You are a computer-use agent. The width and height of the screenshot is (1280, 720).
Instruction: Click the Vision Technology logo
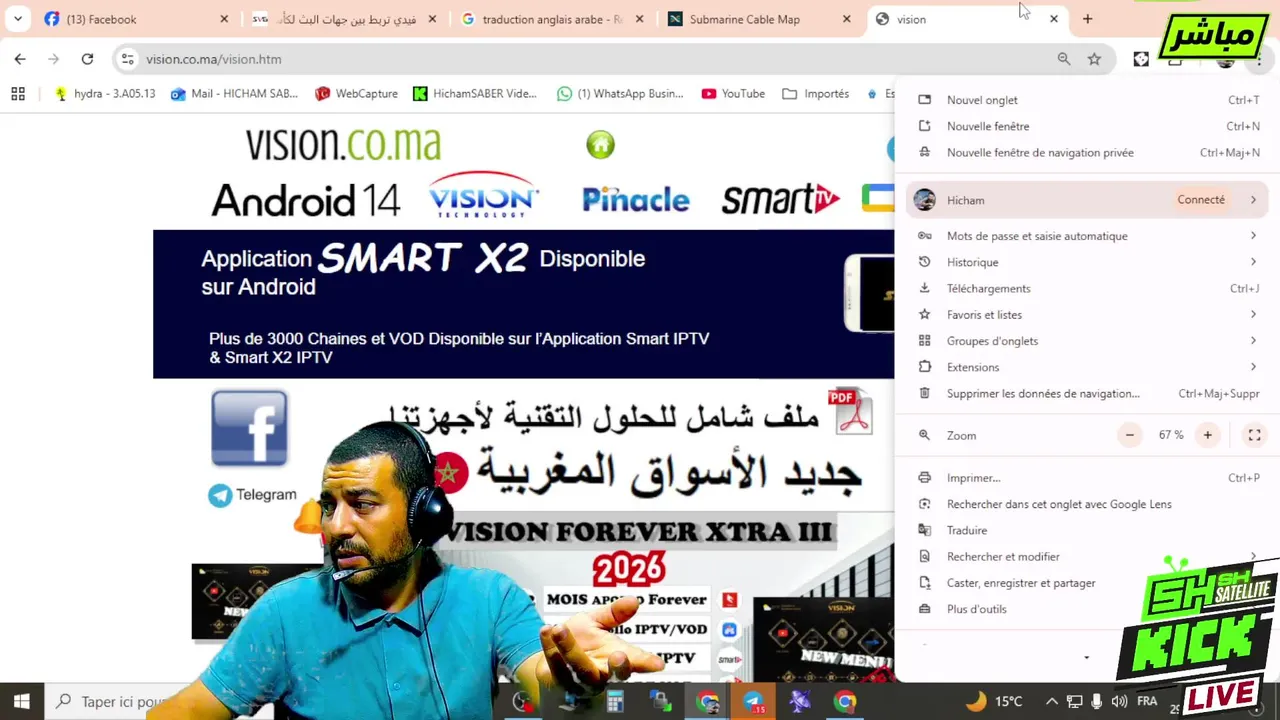pyautogui.click(x=483, y=196)
